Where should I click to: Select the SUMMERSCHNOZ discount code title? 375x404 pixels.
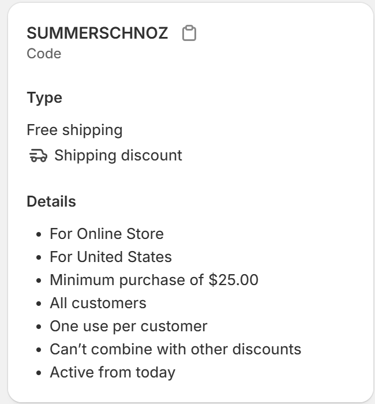pyautogui.click(x=97, y=33)
